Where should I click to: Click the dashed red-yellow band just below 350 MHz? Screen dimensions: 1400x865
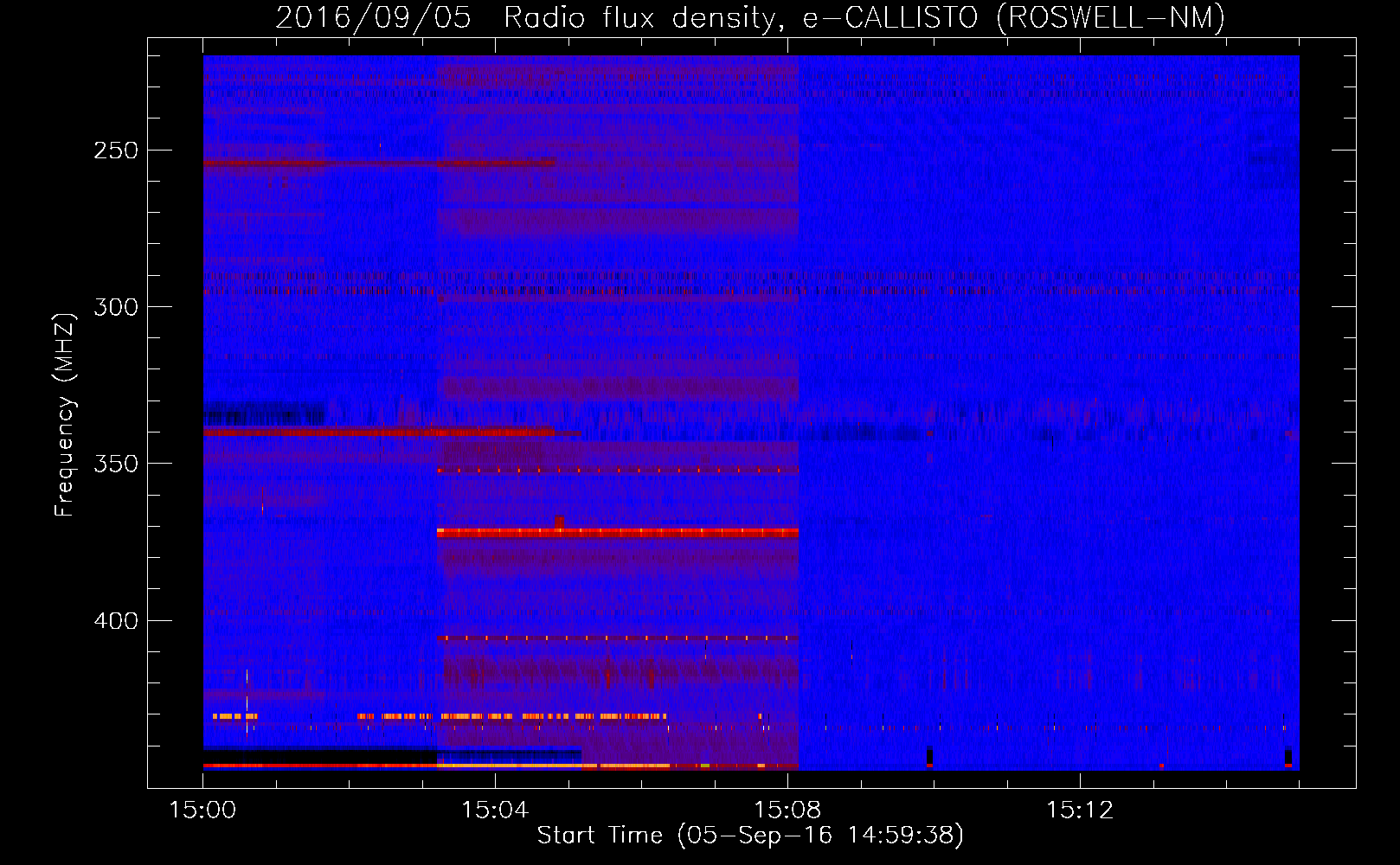tap(618, 471)
